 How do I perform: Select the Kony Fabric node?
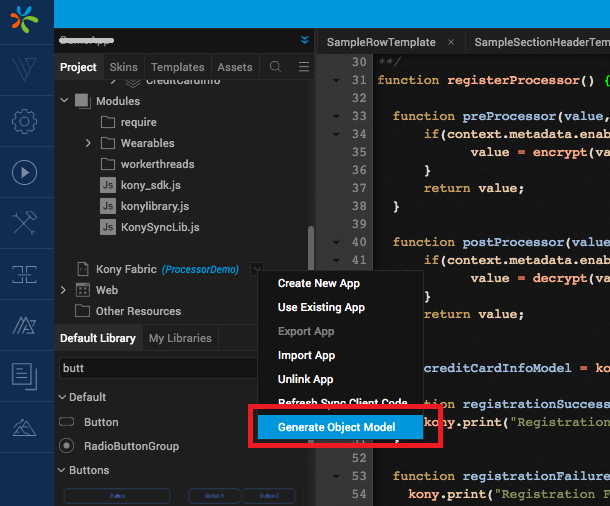[126, 269]
